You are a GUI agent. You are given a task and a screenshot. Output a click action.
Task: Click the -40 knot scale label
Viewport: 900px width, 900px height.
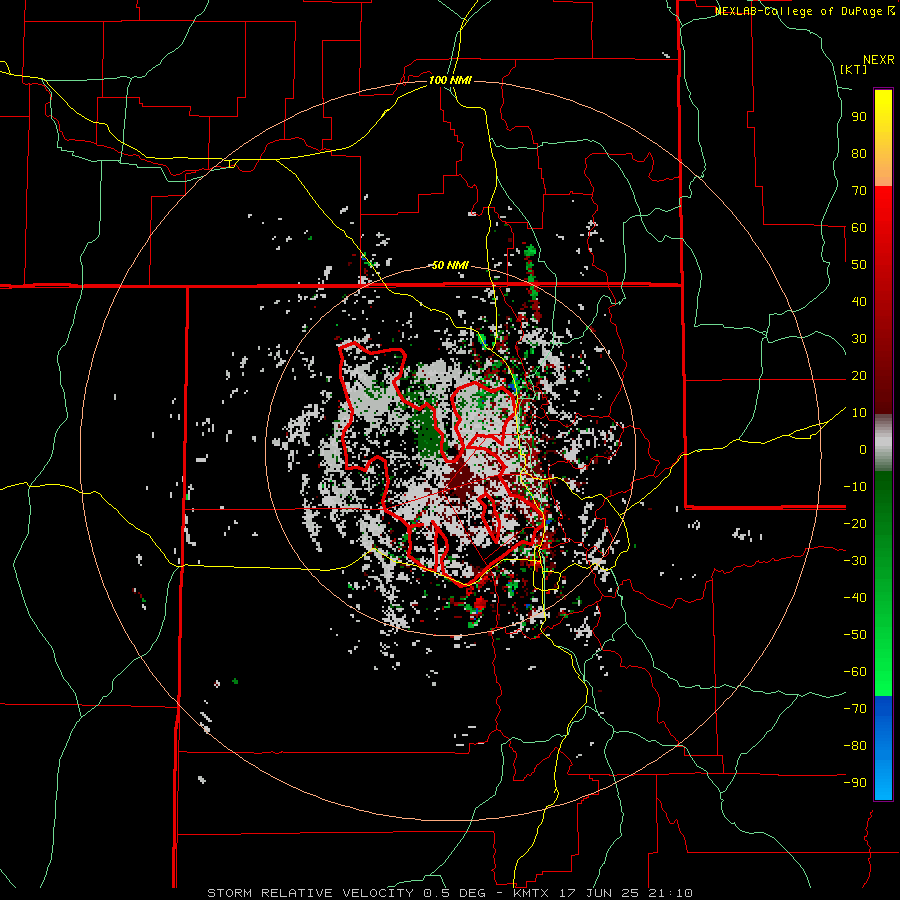855,598
